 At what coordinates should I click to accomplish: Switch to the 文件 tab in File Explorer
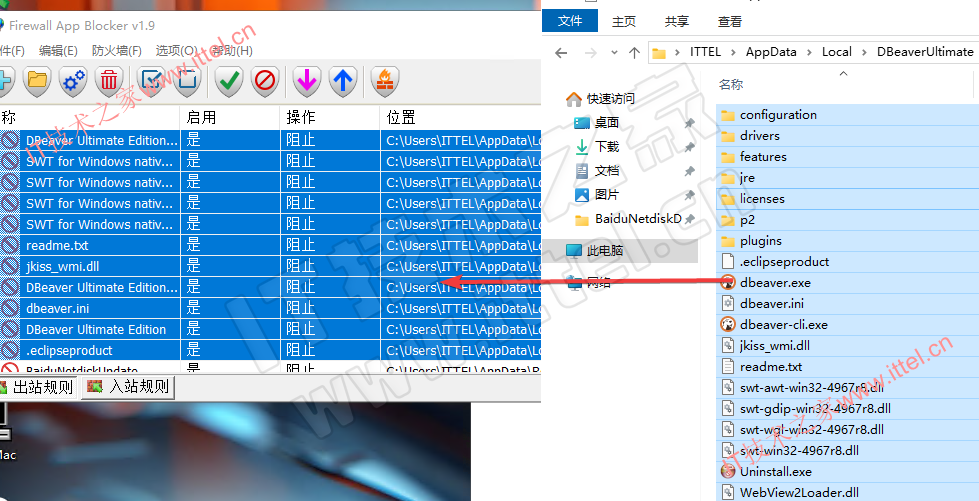tap(569, 21)
